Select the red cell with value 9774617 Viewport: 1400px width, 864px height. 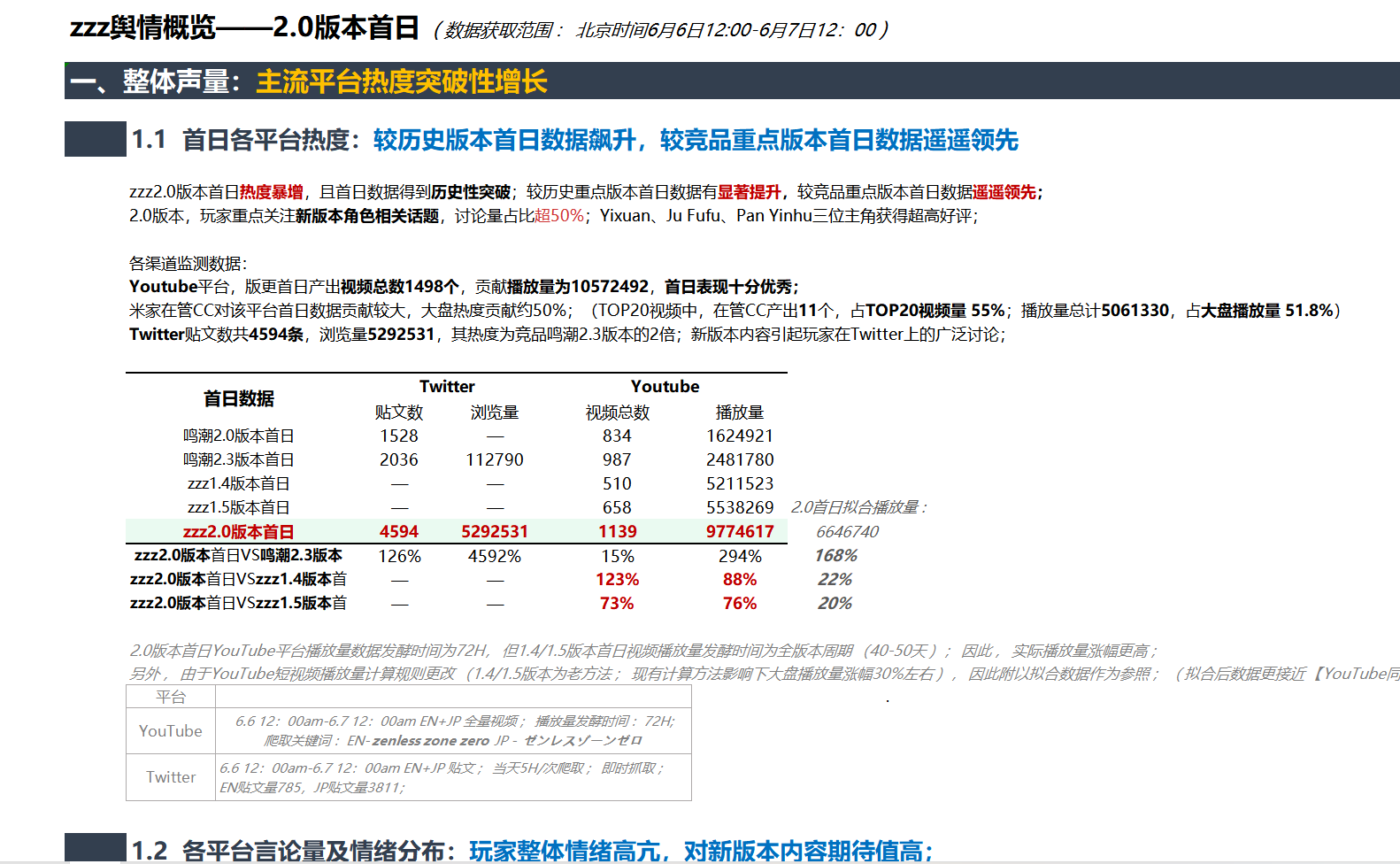(x=740, y=531)
